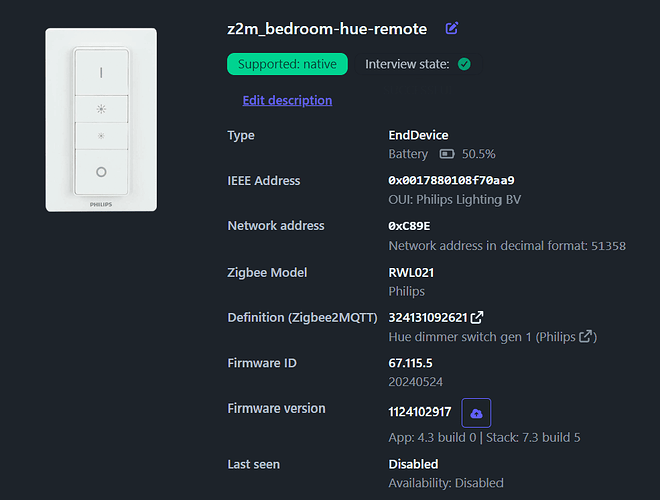Screen dimensions: 660x500
Task: Click firmware version number 1124102917
Action: (420, 412)
